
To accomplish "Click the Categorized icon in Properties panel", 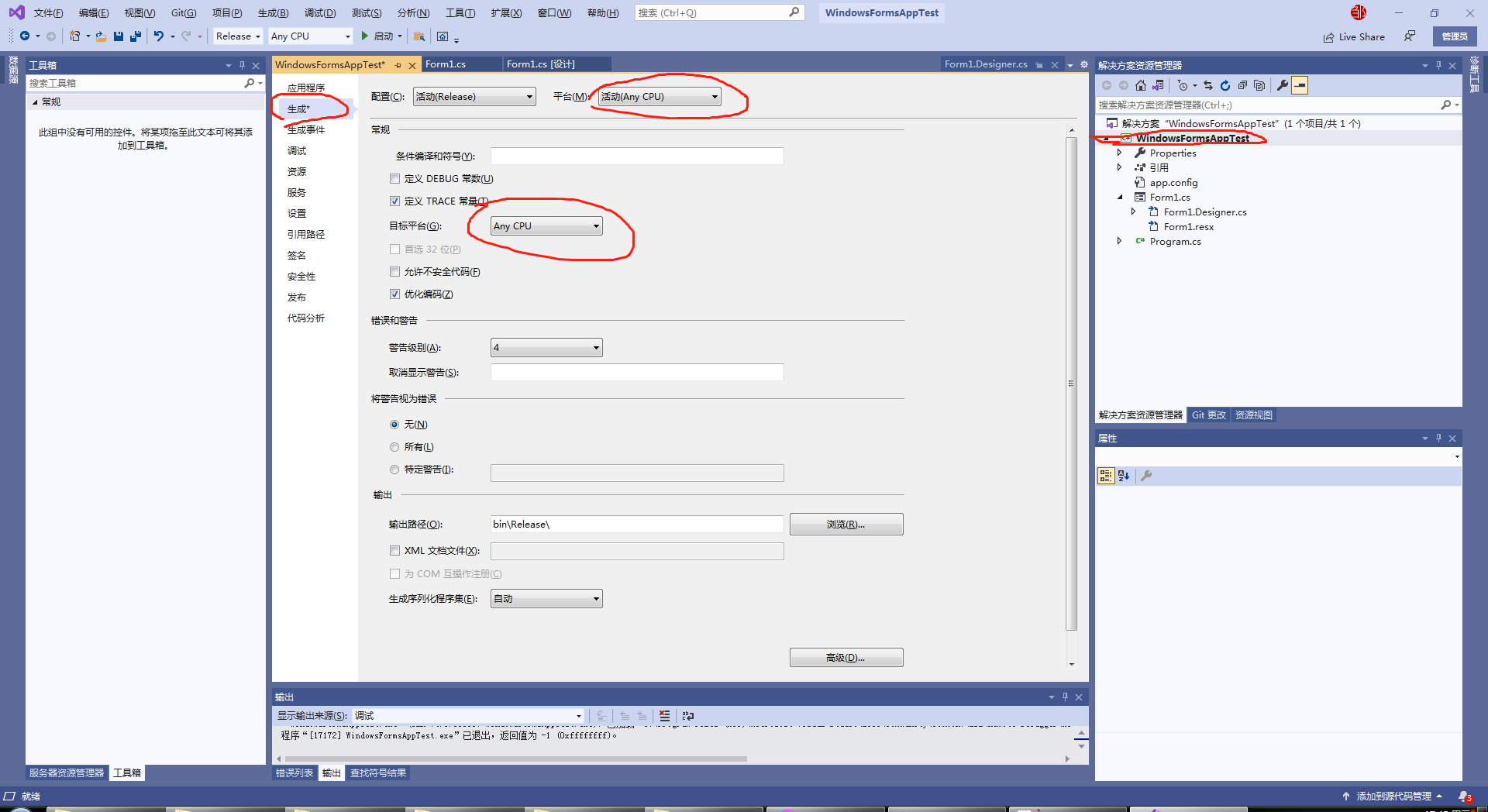I will pos(1106,476).
